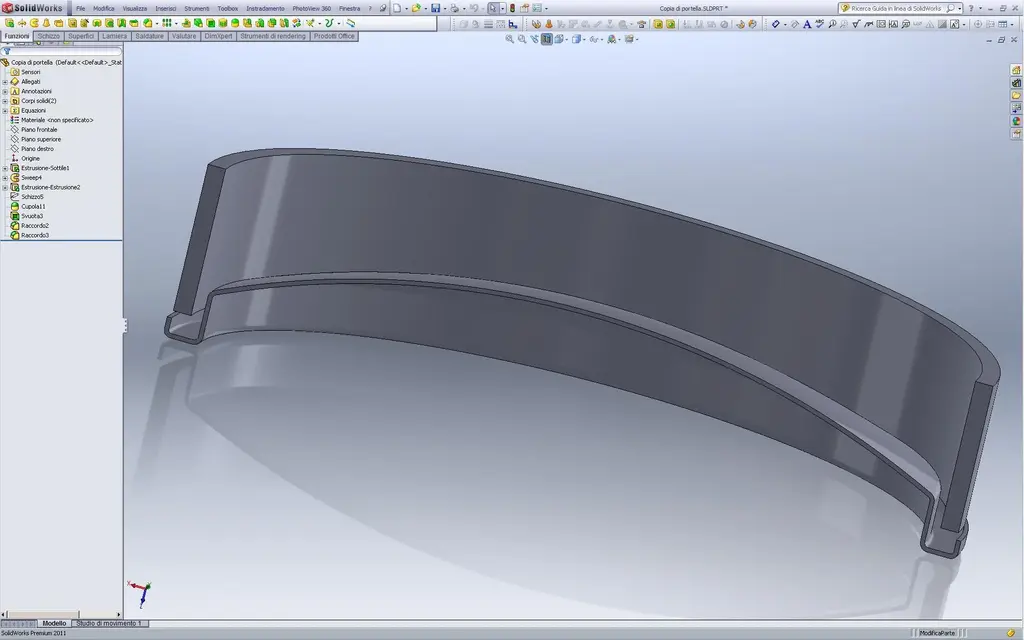
Task: Expand the Corpi solidi(2) node
Action: coord(5,101)
